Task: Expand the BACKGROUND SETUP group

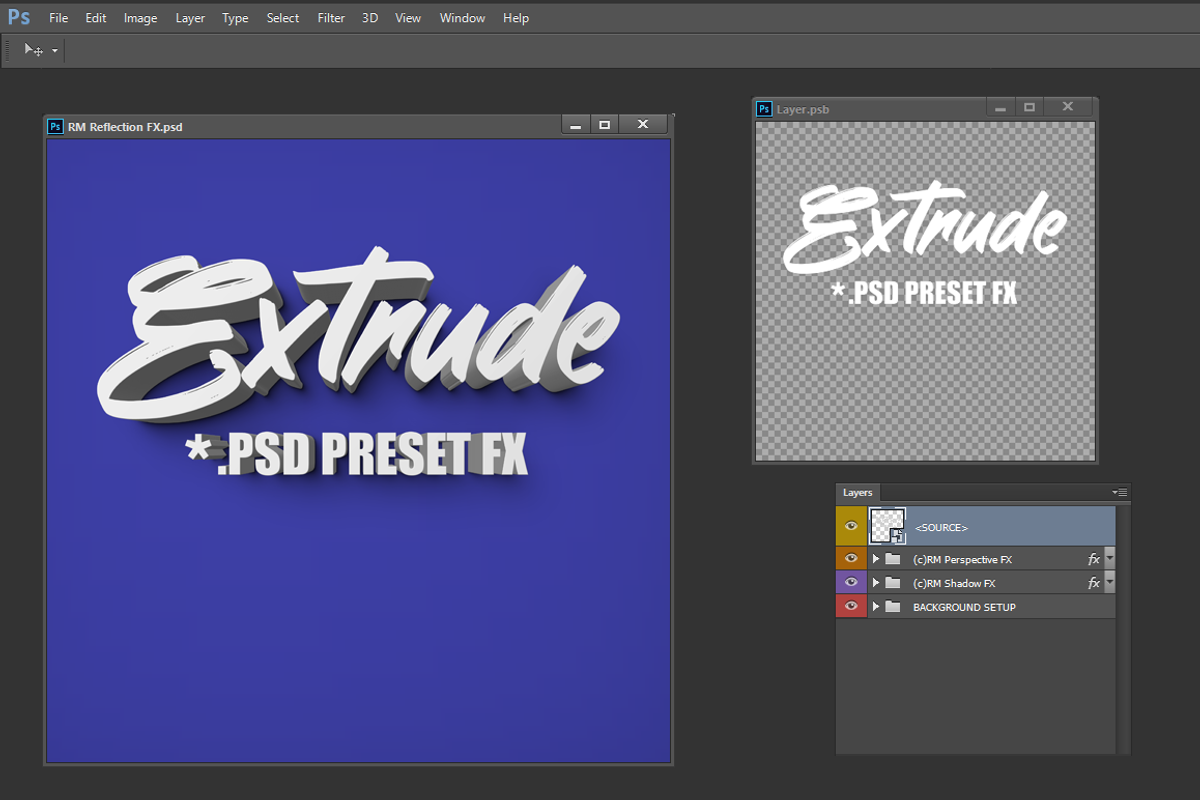Action: (x=876, y=607)
